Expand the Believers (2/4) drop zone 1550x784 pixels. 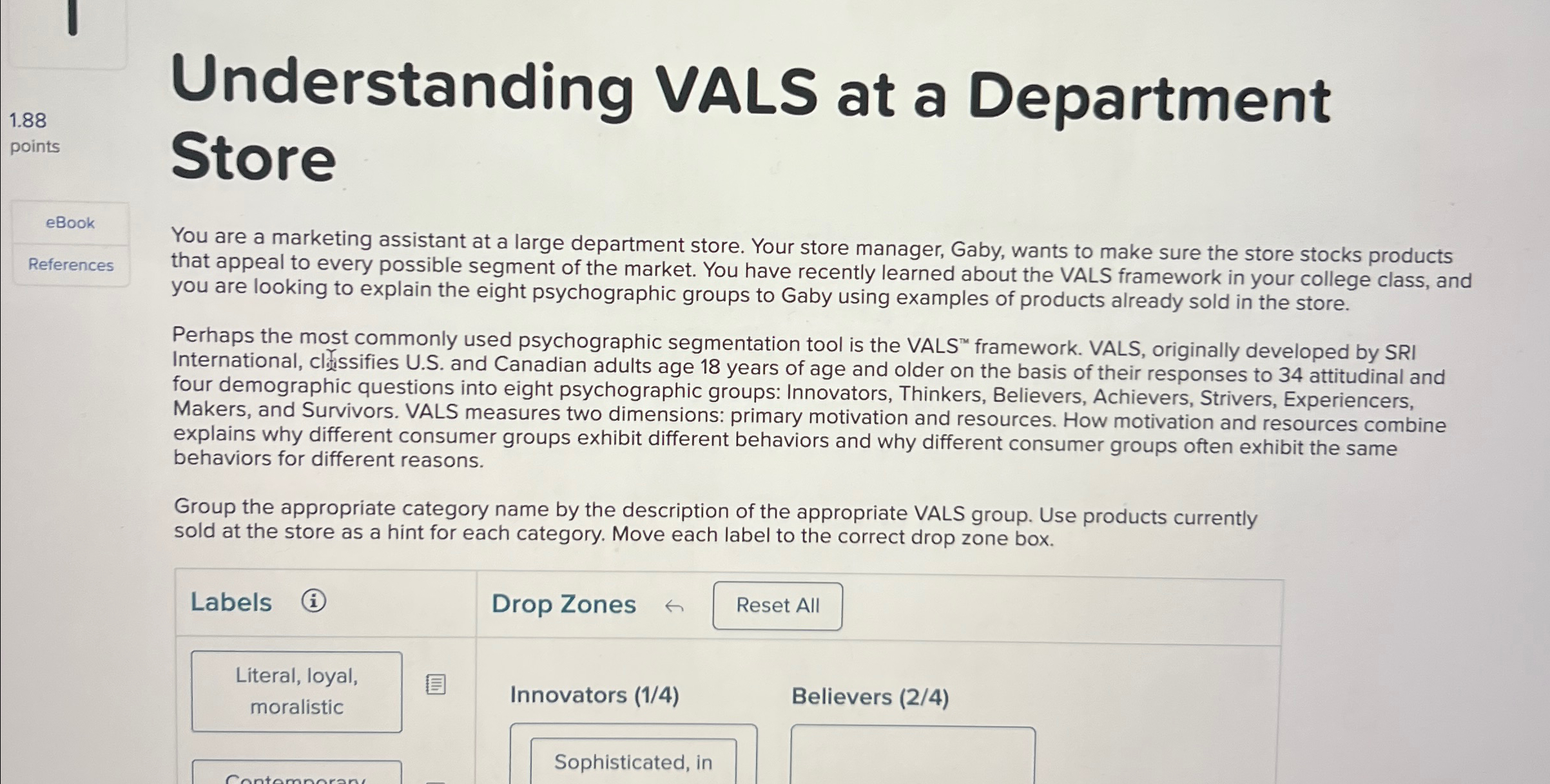coord(869,696)
